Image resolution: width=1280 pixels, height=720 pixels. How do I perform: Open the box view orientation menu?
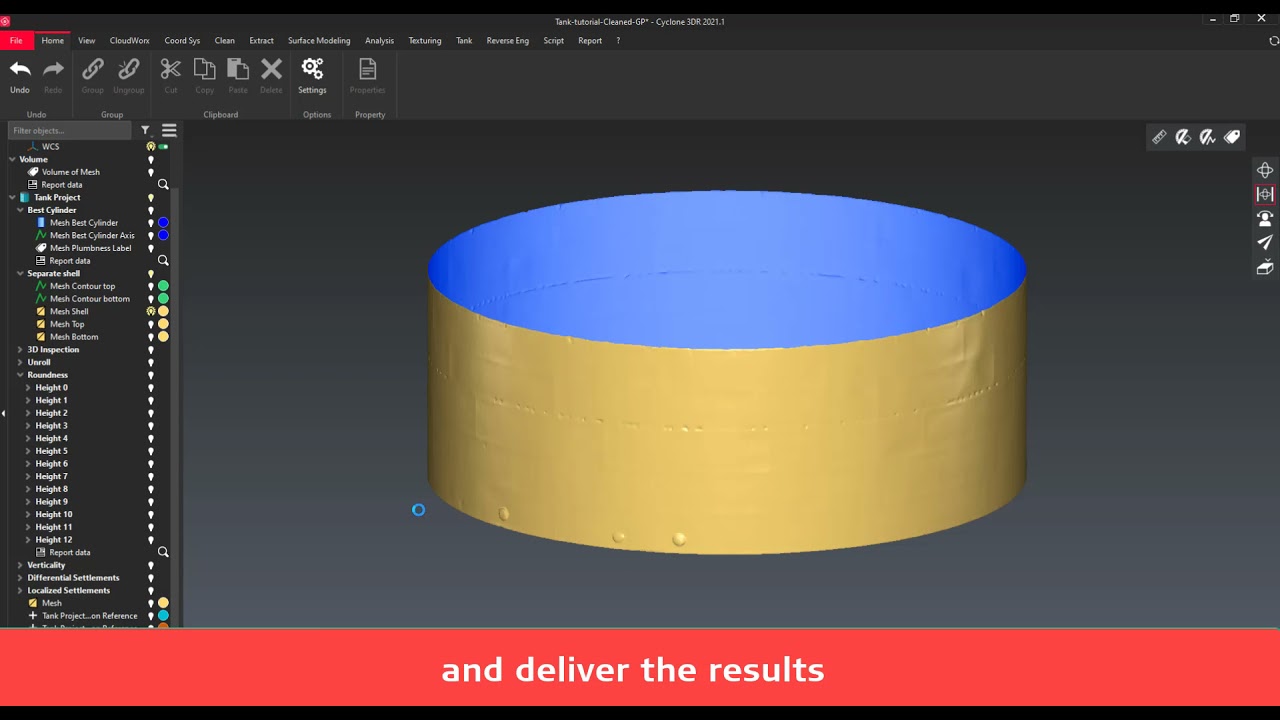point(1265,267)
